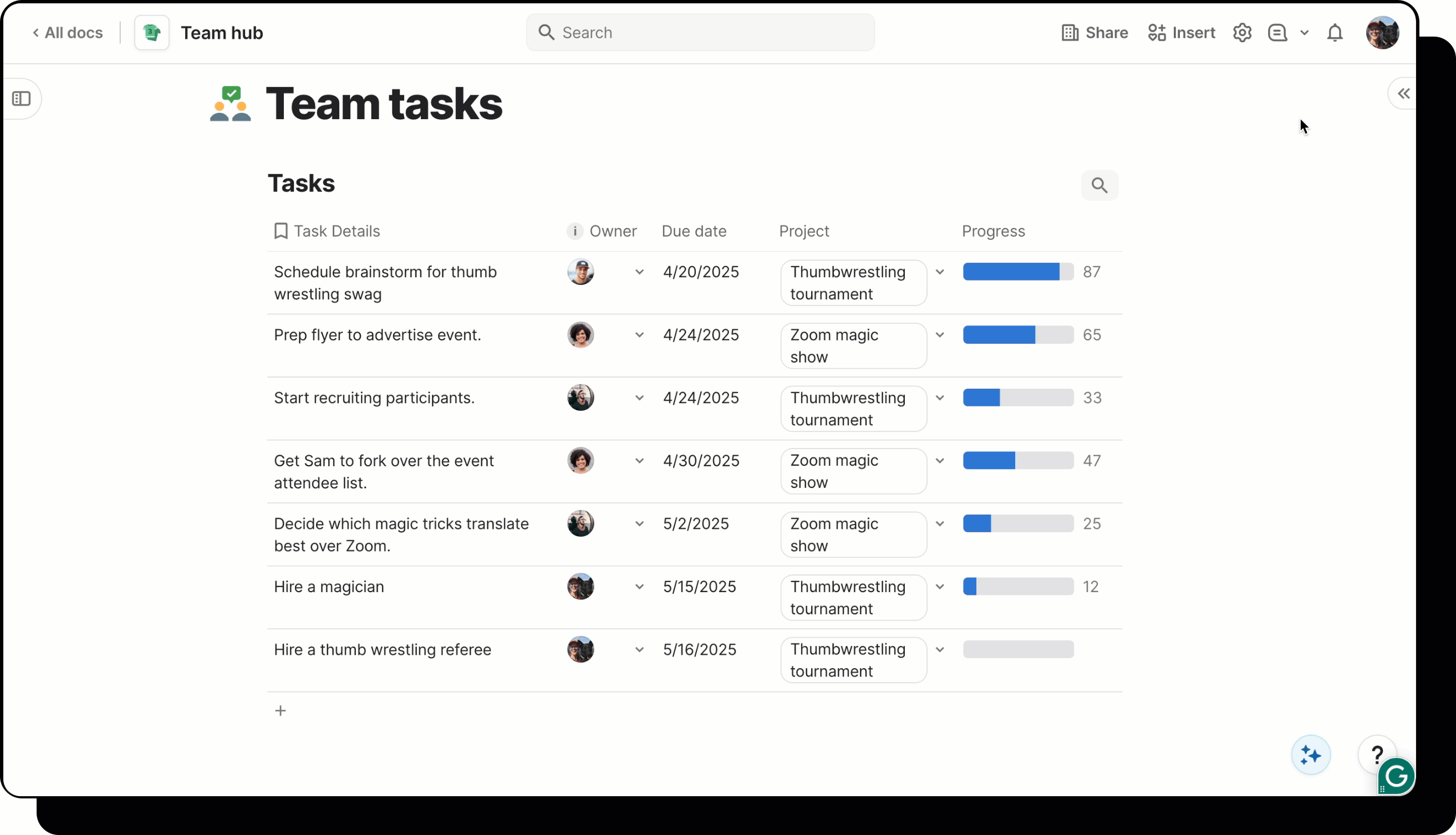Viewport: 1456px width, 835px height.
Task: Click Zoom magic show chip in Prep flyer row
Action: point(853,346)
